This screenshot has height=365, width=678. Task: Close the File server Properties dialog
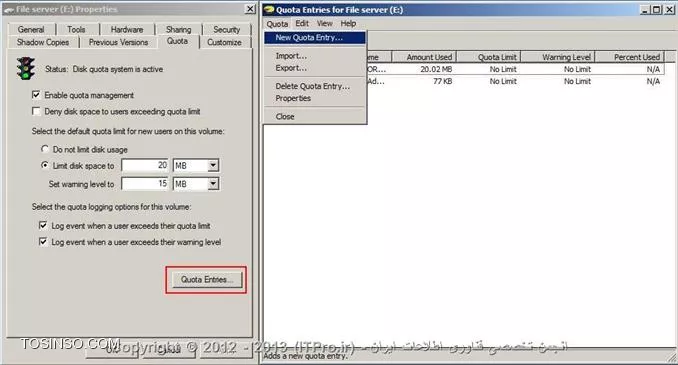click(x=250, y=9)
